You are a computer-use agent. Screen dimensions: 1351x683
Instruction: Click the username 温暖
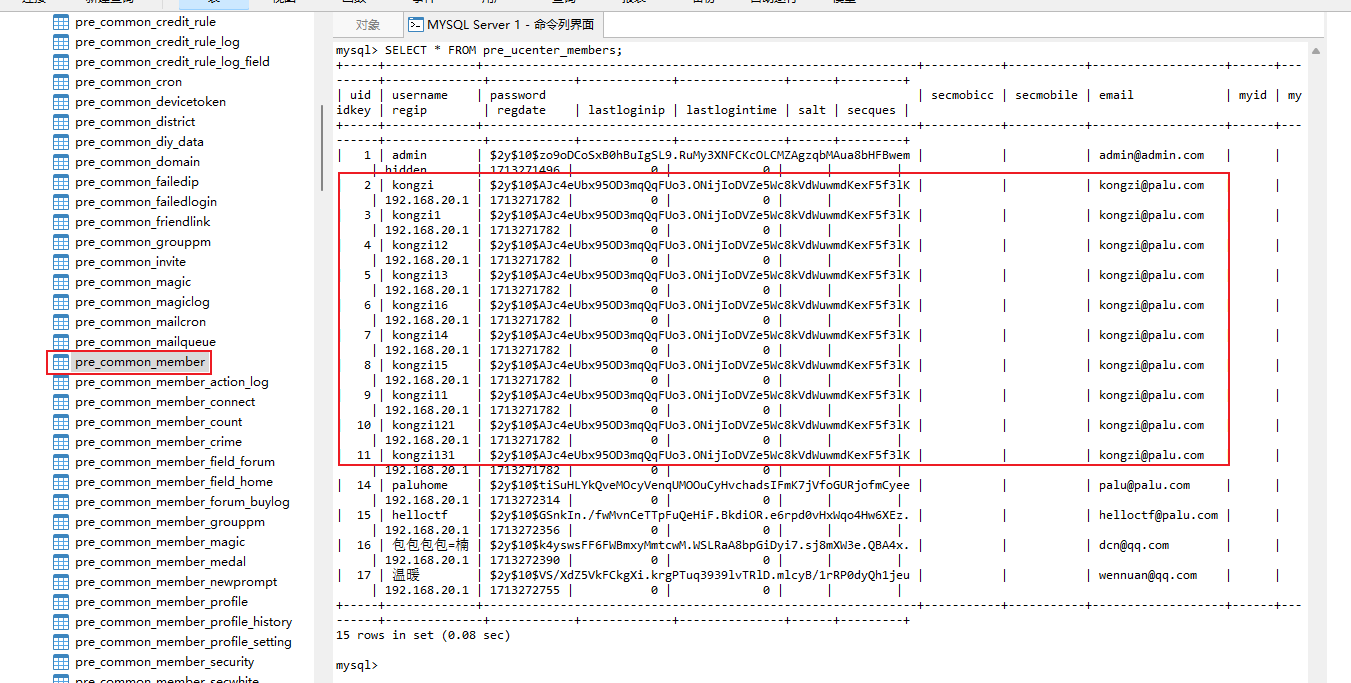coord(406,575)
